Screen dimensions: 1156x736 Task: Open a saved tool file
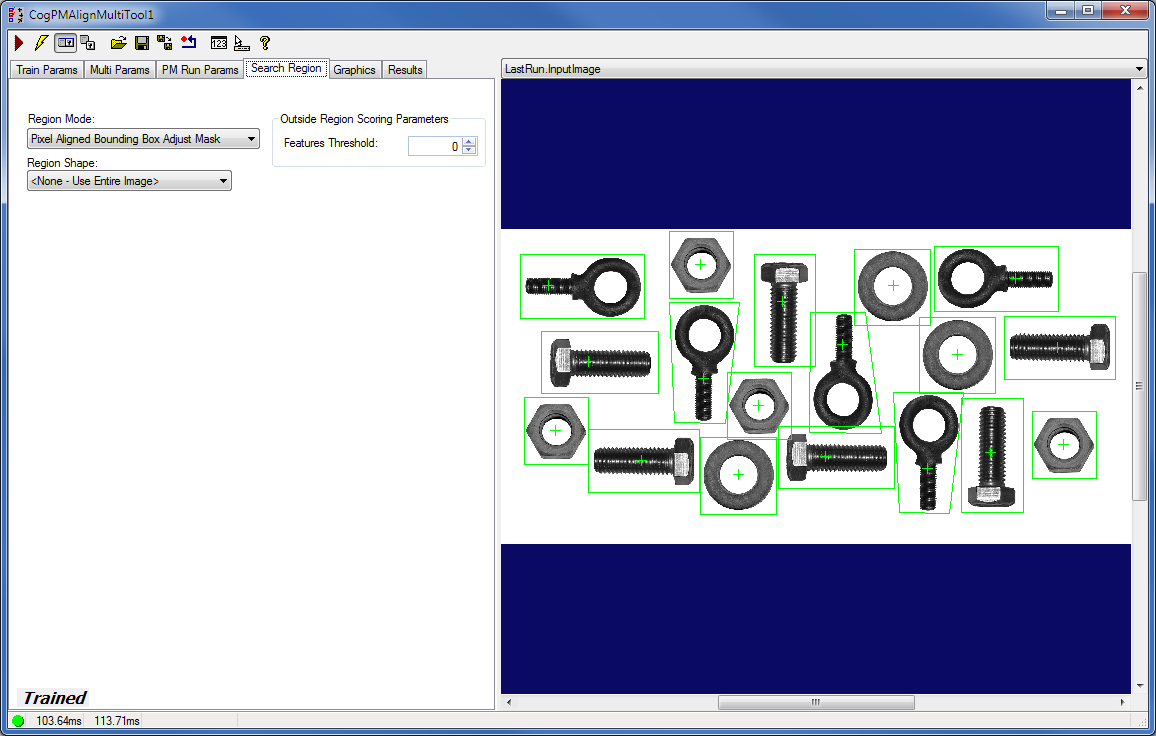[x=118, y=43]
